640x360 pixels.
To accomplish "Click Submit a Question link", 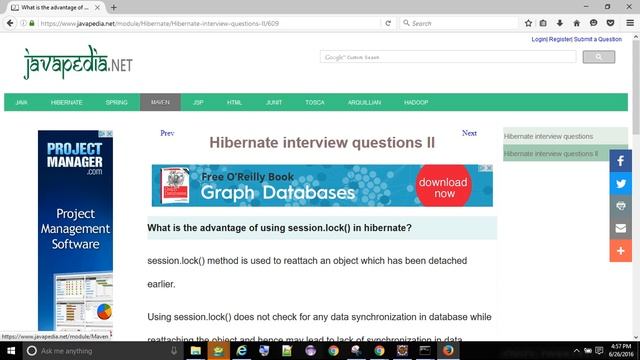I will [598, 39].
